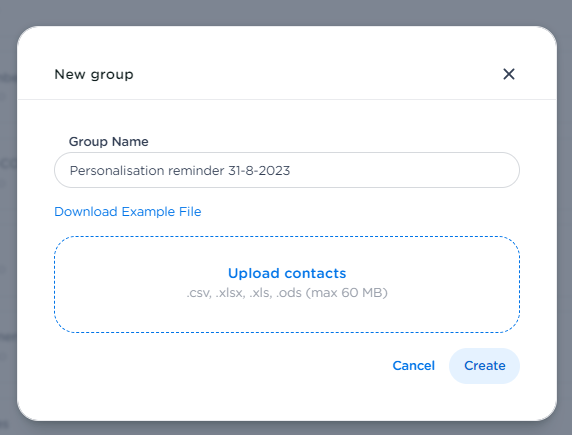572x435 pixels.
Task: Click the Upload contacts link text
Action: pyautogui.click(x=287, y=273)
